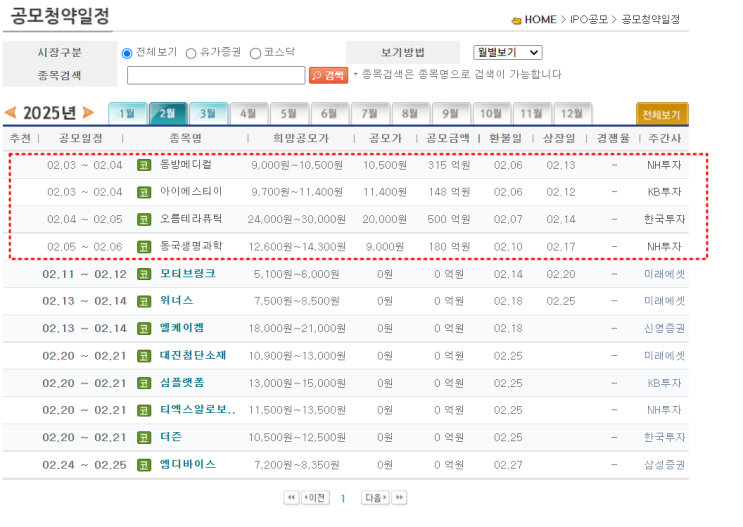743x527 pixels.
Task: Click KOSDAQ icon in 더즌 row
Action: 144,438
